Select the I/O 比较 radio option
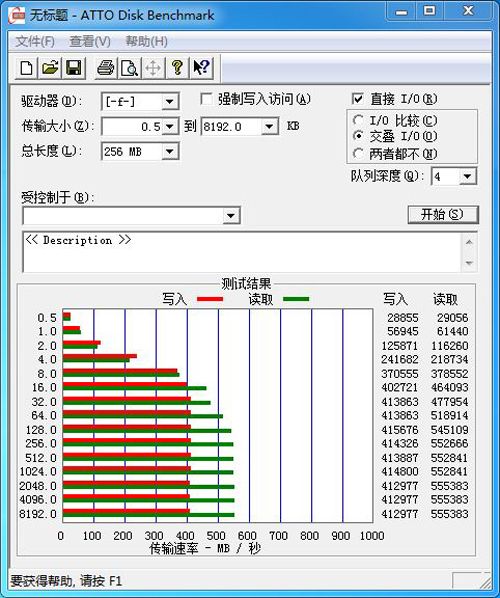 [x=358, y=121]
